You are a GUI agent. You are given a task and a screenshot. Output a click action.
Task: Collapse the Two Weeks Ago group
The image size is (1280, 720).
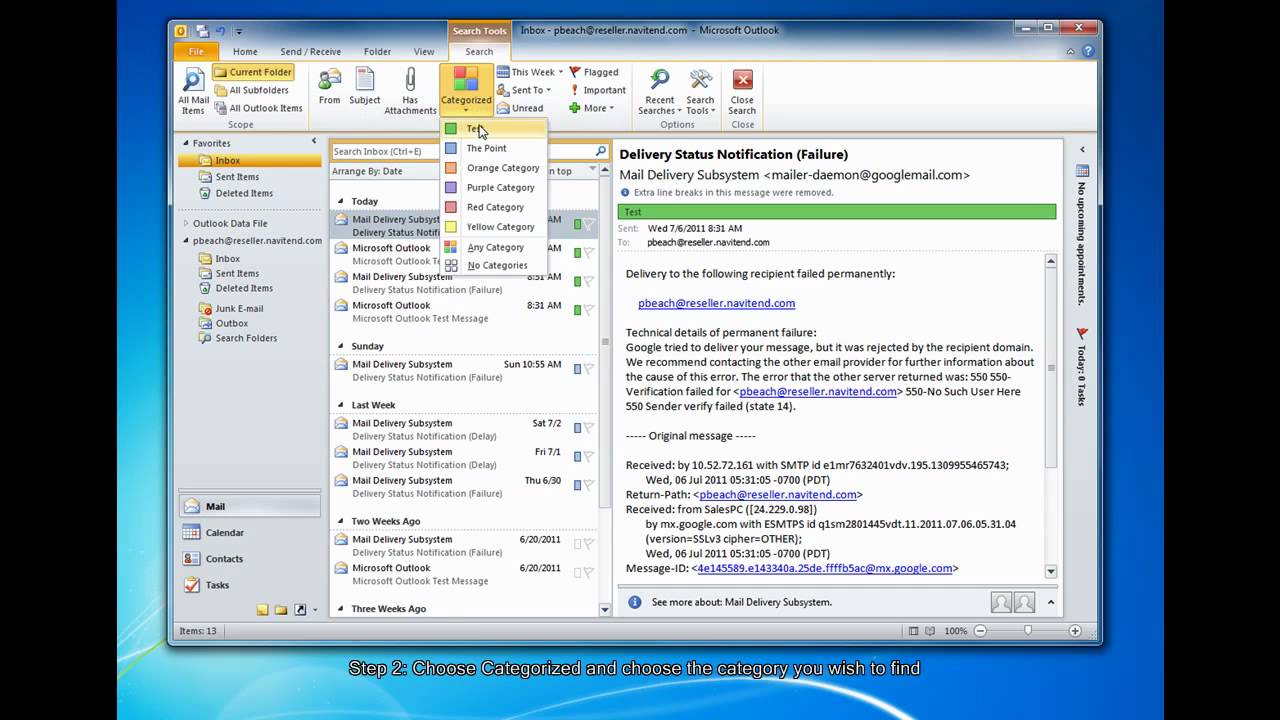(341, 521)
